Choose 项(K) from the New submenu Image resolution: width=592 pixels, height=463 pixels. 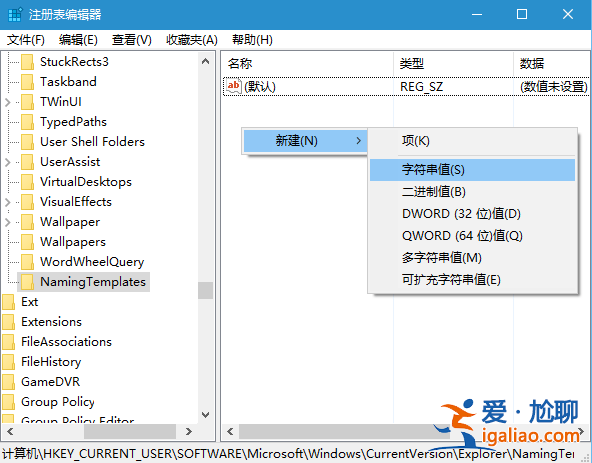[x=472, y=141]
